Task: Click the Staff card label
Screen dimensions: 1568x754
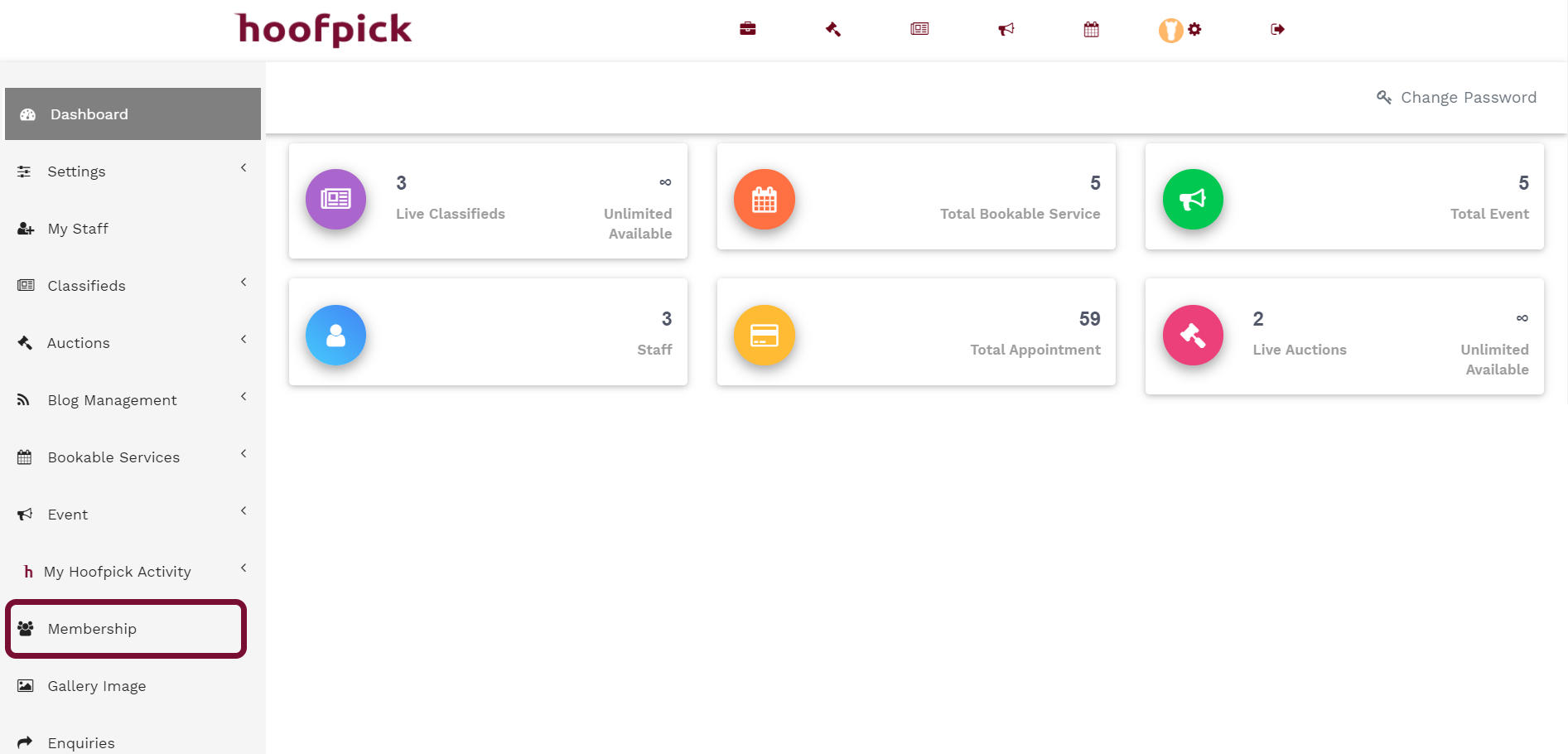Action: coord(654,350)
